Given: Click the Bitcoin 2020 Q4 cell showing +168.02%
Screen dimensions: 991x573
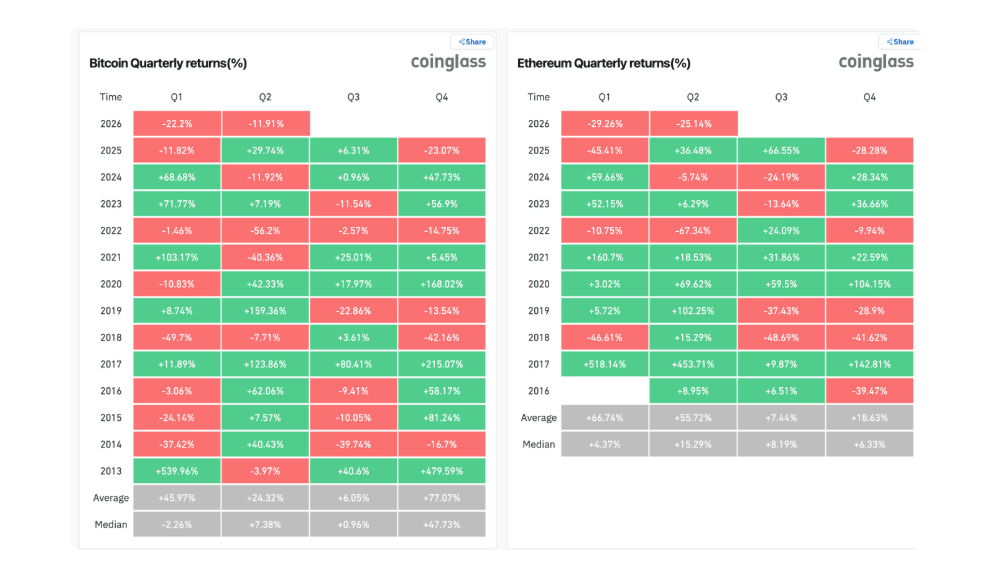Looking at the screenshot, I should pyautogui.click(x=442, y=284).
